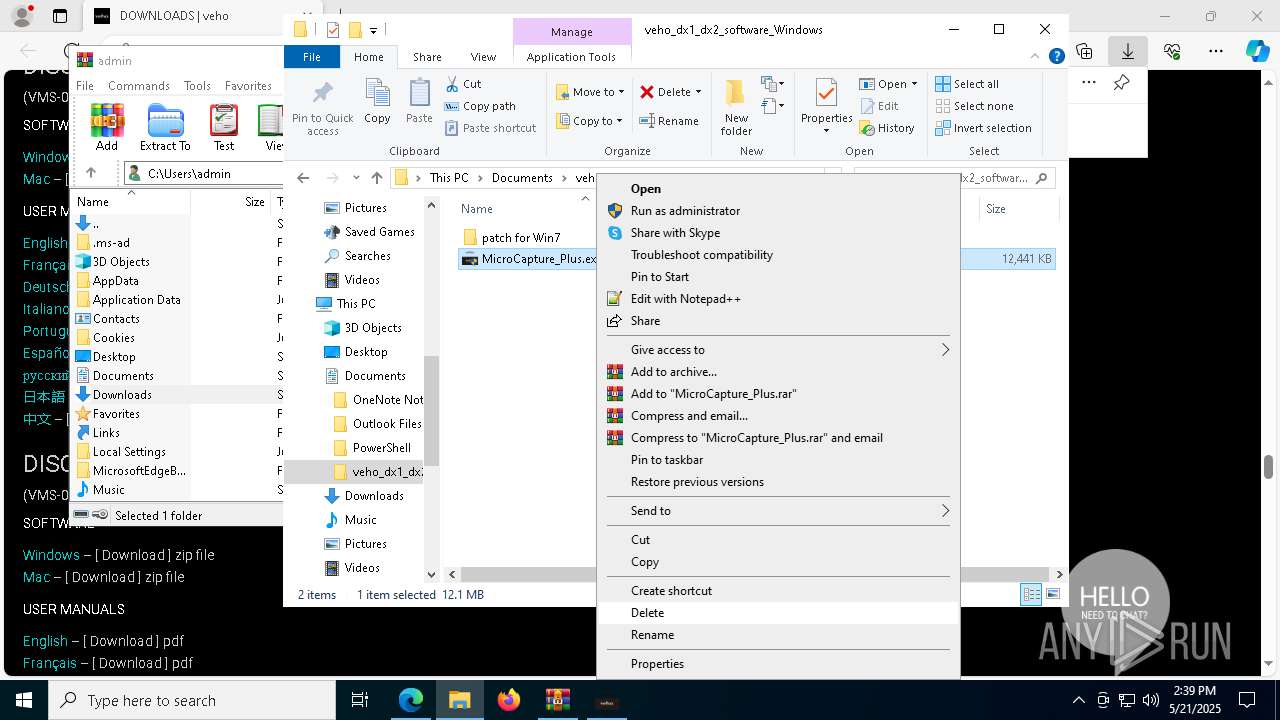This screenshot has height=720, width=1280.
Task: Click the Windows link below the lower DISCOVERY heading
Action: coord(51,555)
